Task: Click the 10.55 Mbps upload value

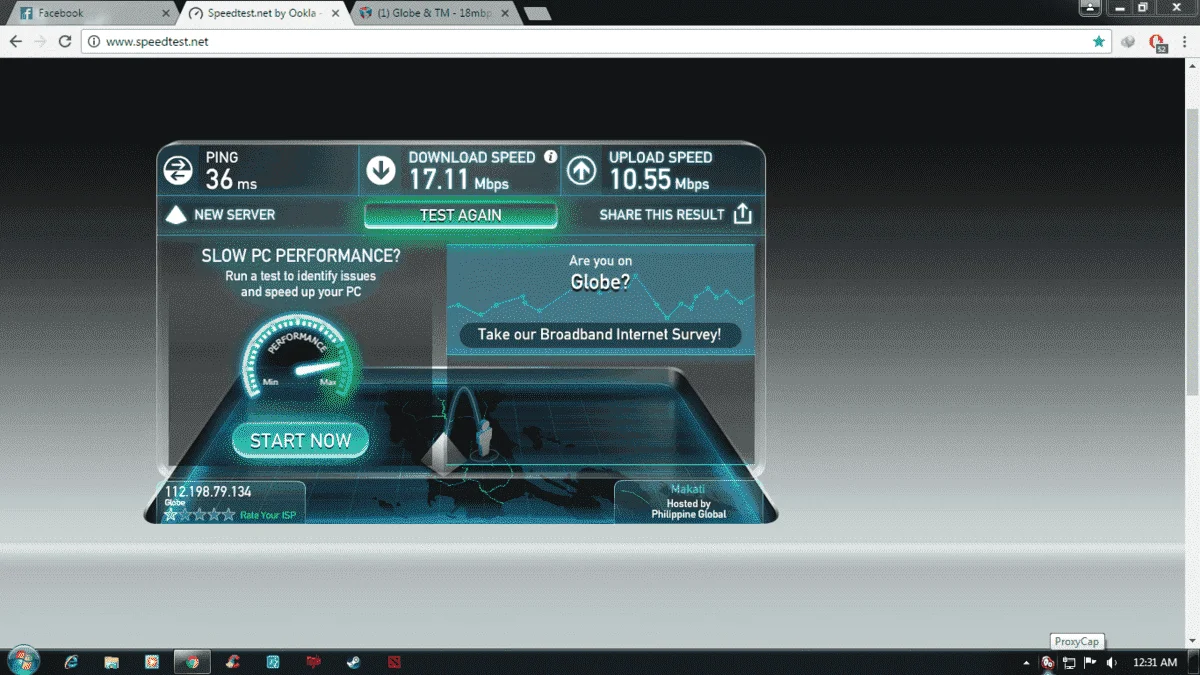Action: pos(659,181)
